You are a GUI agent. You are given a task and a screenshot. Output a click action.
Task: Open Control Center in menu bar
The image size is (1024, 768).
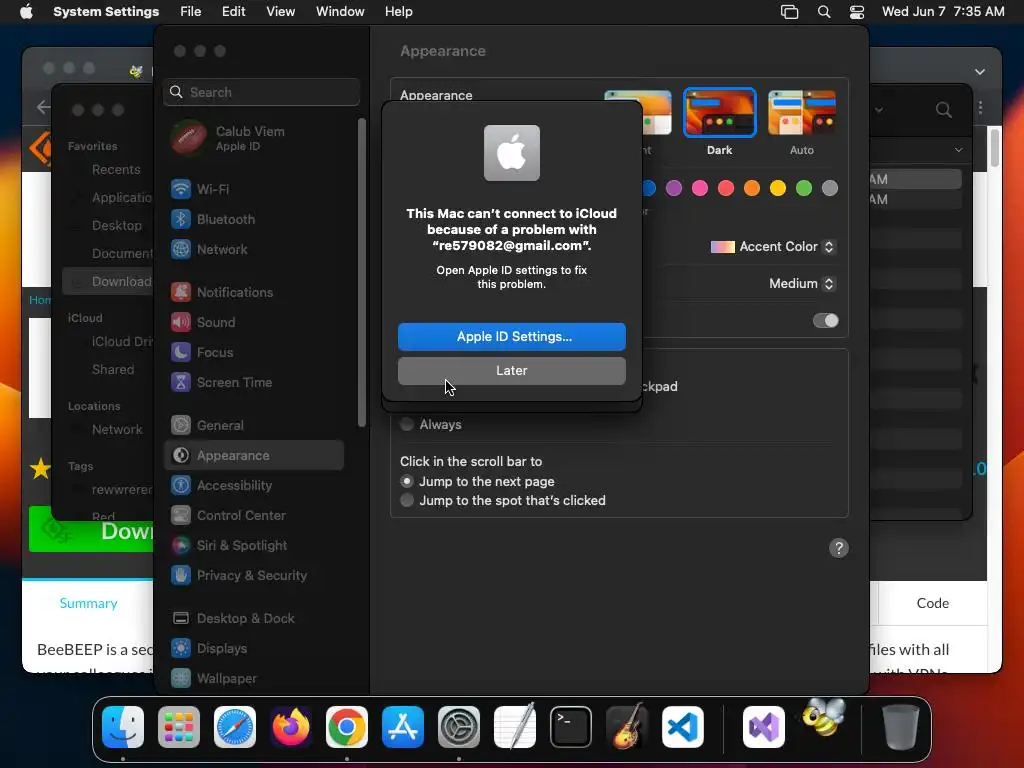pyautogui.click(x=857, y=12)
